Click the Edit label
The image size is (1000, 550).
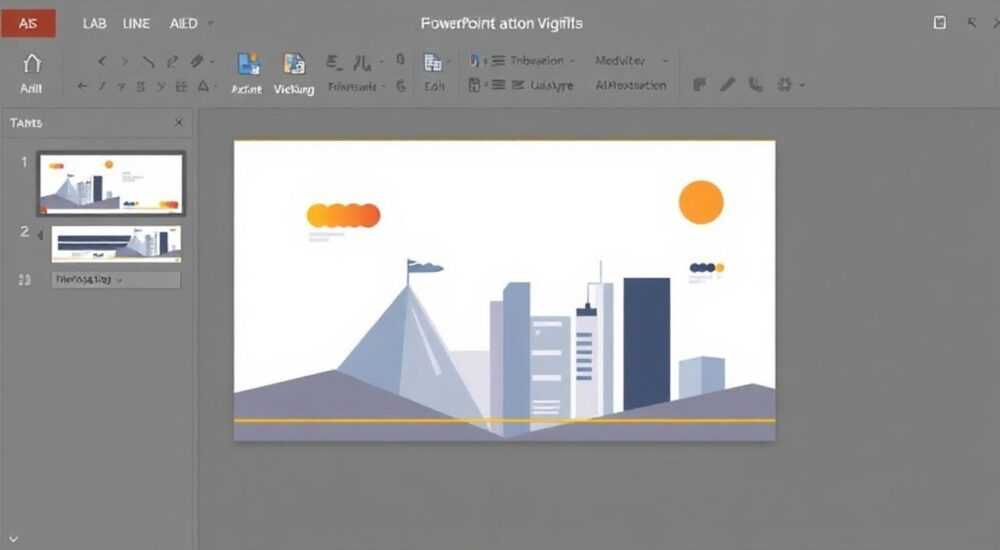(x=434, y=86)
